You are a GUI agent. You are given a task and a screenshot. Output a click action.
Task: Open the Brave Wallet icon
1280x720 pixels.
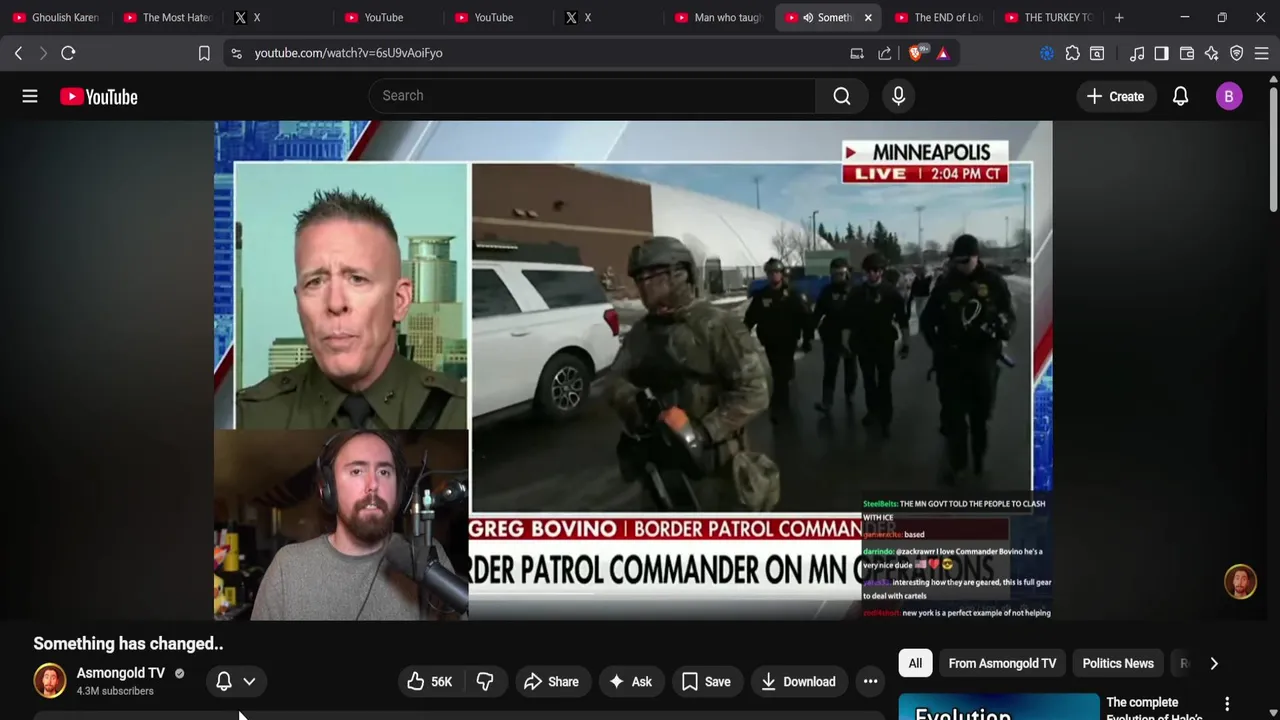(x=1187, y=53)
